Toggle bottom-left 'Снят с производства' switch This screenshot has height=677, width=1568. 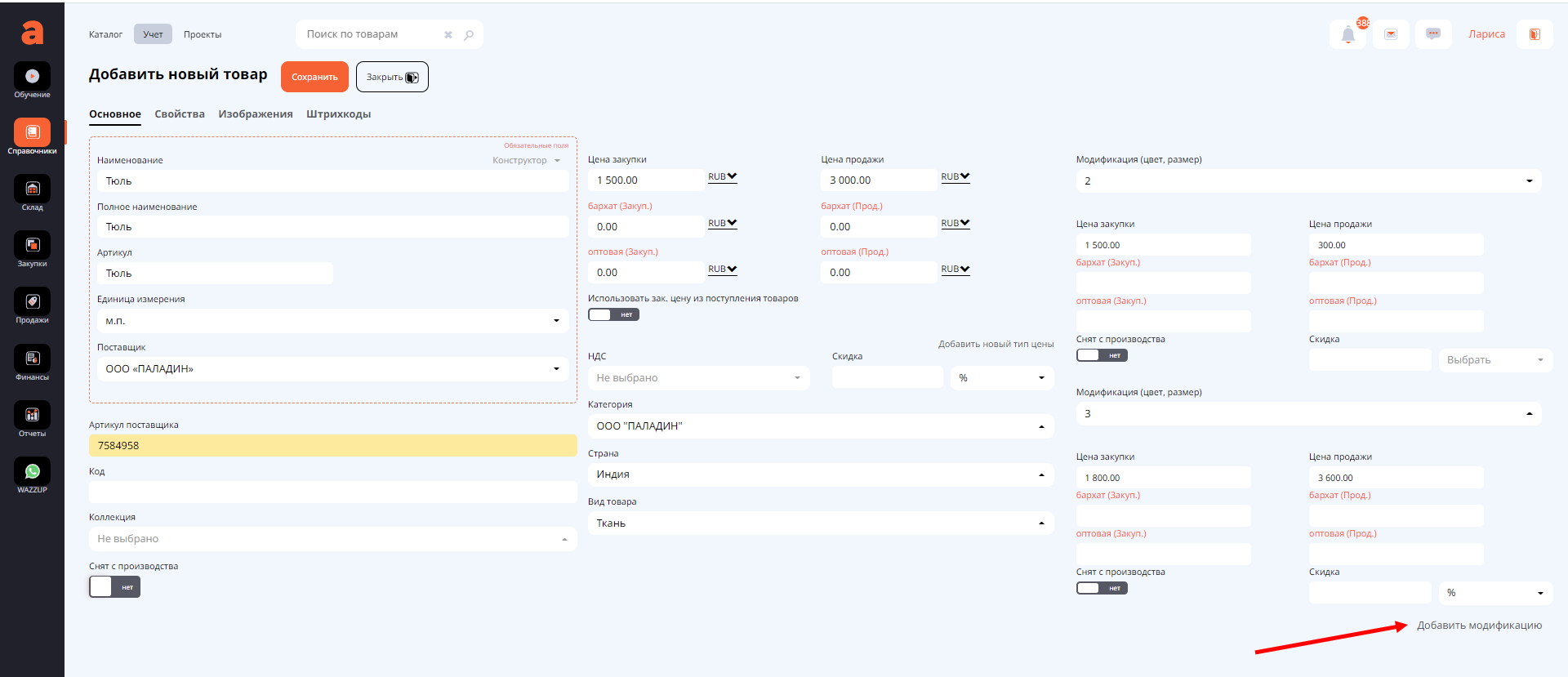coord(114,587)
